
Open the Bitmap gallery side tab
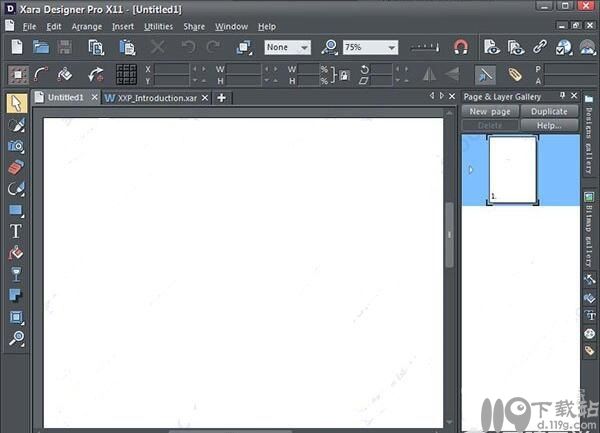pyautogui.click(x=589, y=230)
